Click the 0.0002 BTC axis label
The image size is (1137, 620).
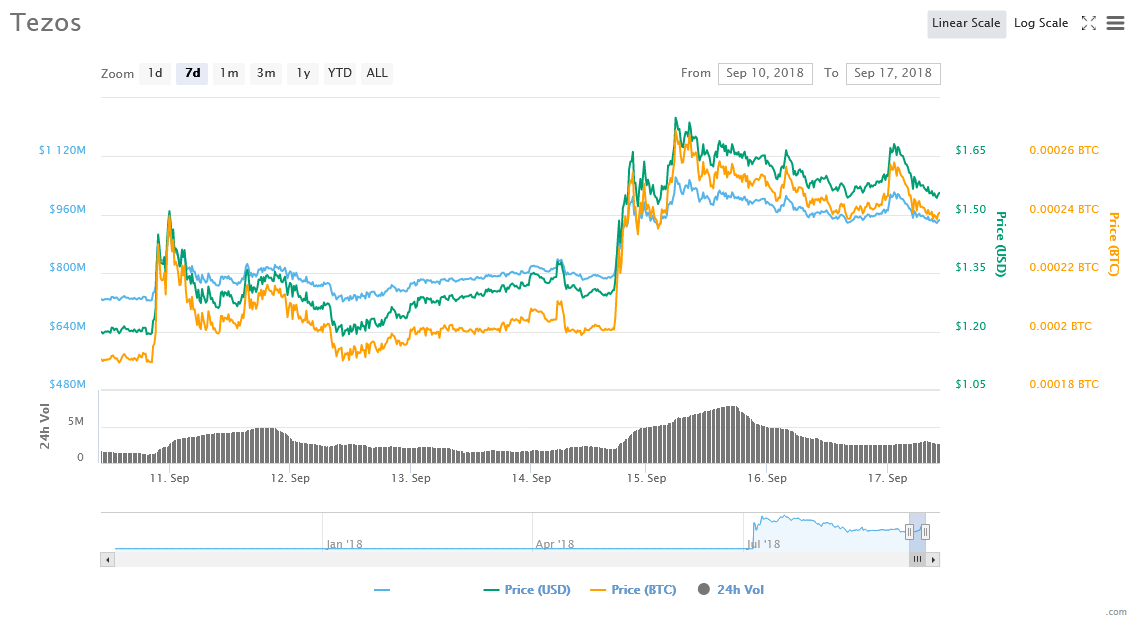pyautogui.click(x=1060, y=327)
